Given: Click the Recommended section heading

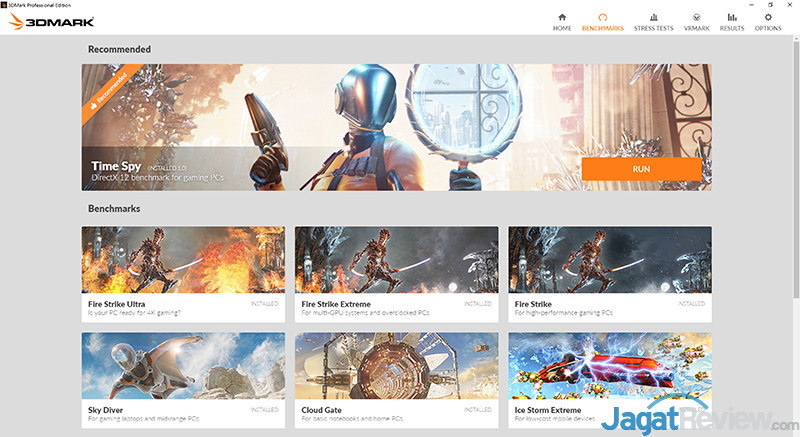Looking at the screenshot, I should click(119, 49).
